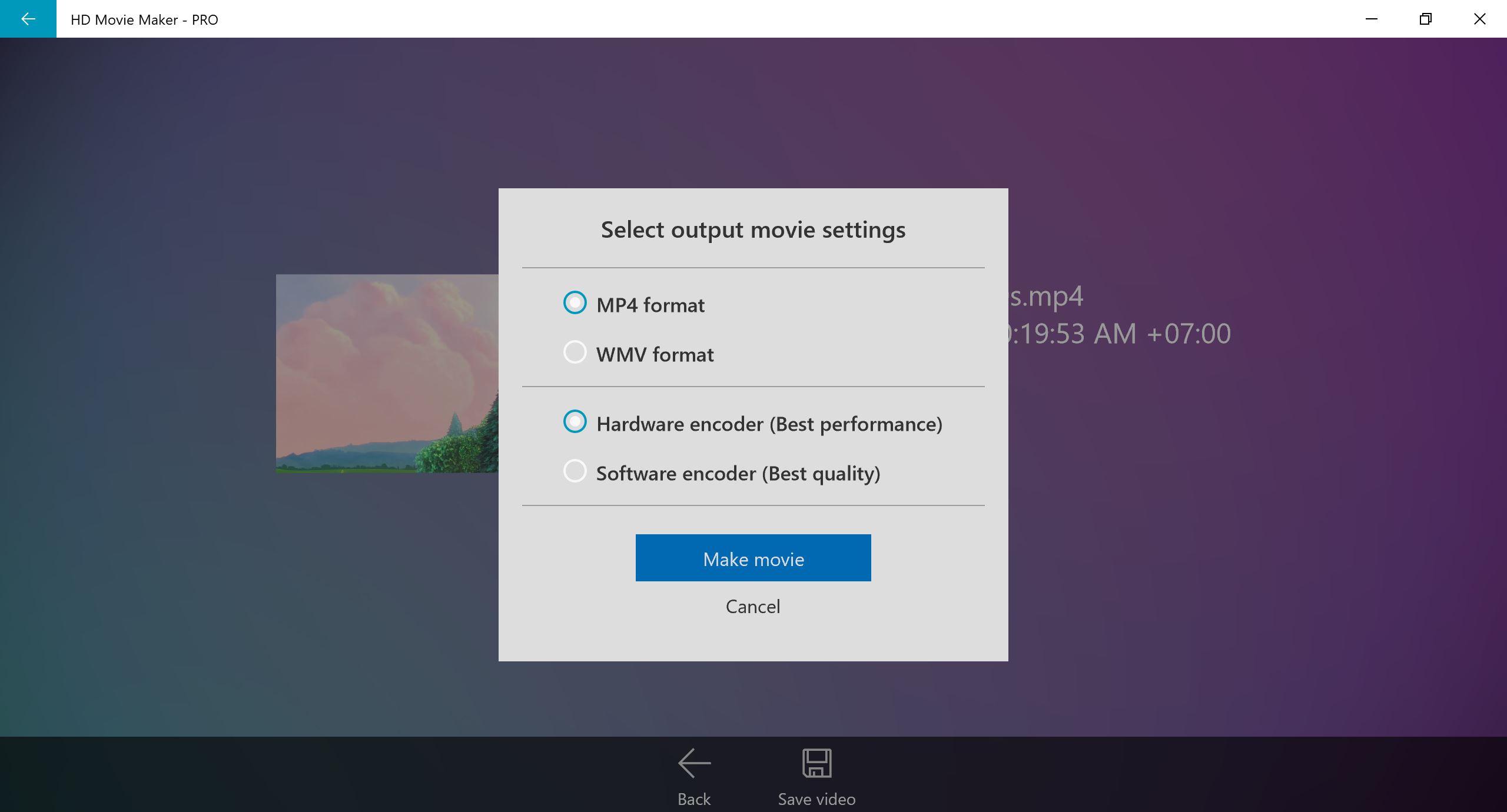Enable the Hardware encoder option
The width and height of the screenshot is (1507, 812).
[575, 421]
